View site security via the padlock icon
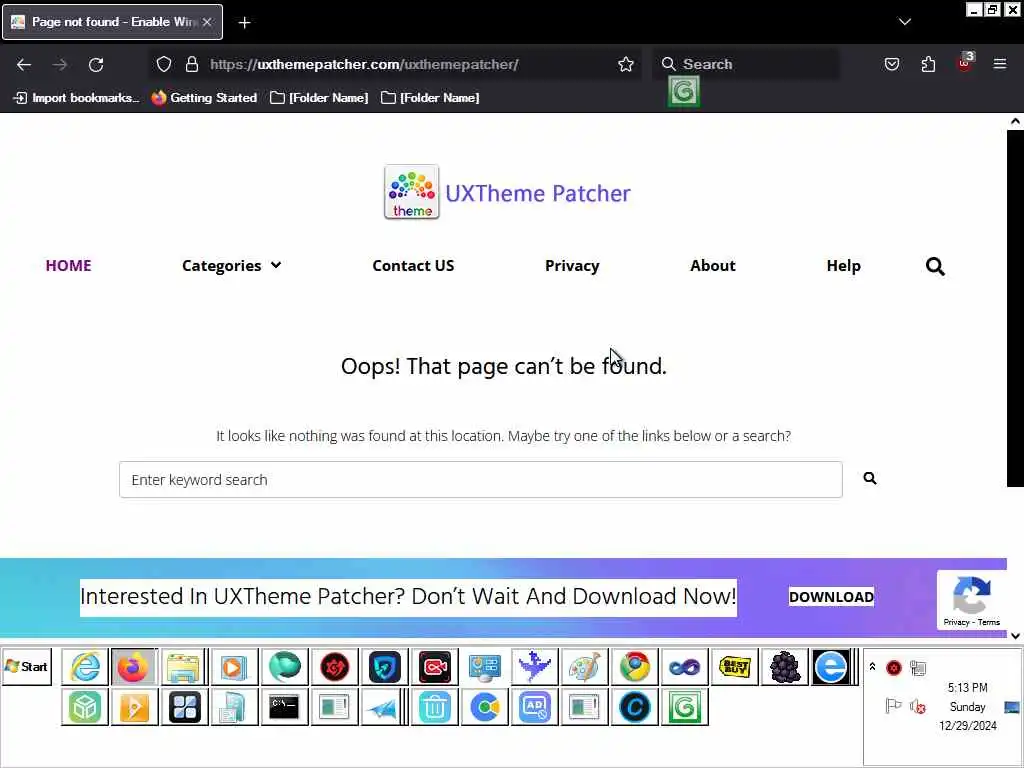 (191, 64)
